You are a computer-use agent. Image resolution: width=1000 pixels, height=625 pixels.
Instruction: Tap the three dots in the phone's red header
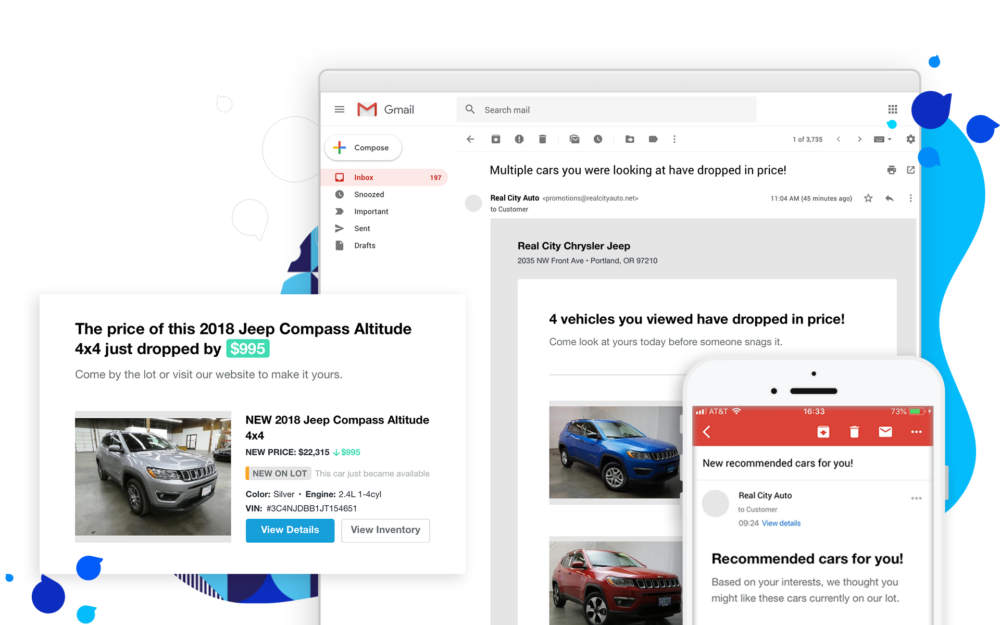(916, 432)
